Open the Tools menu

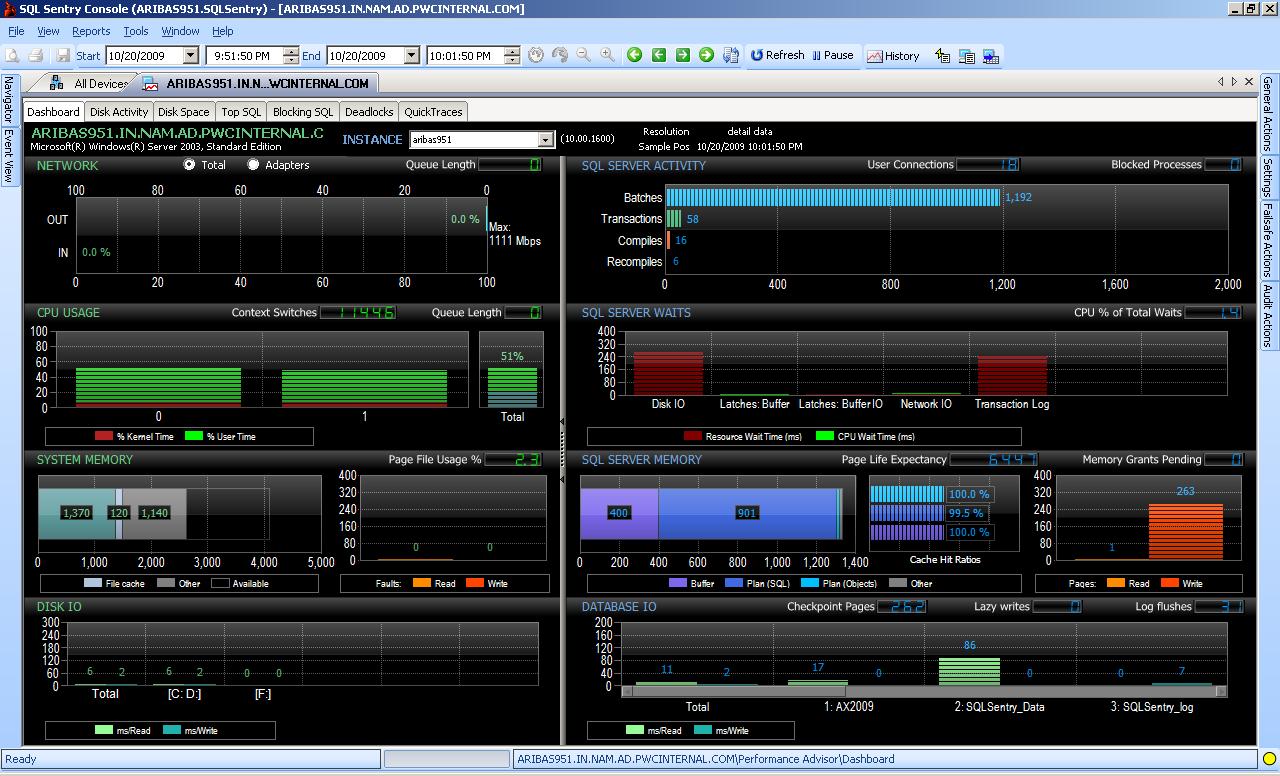136,31
